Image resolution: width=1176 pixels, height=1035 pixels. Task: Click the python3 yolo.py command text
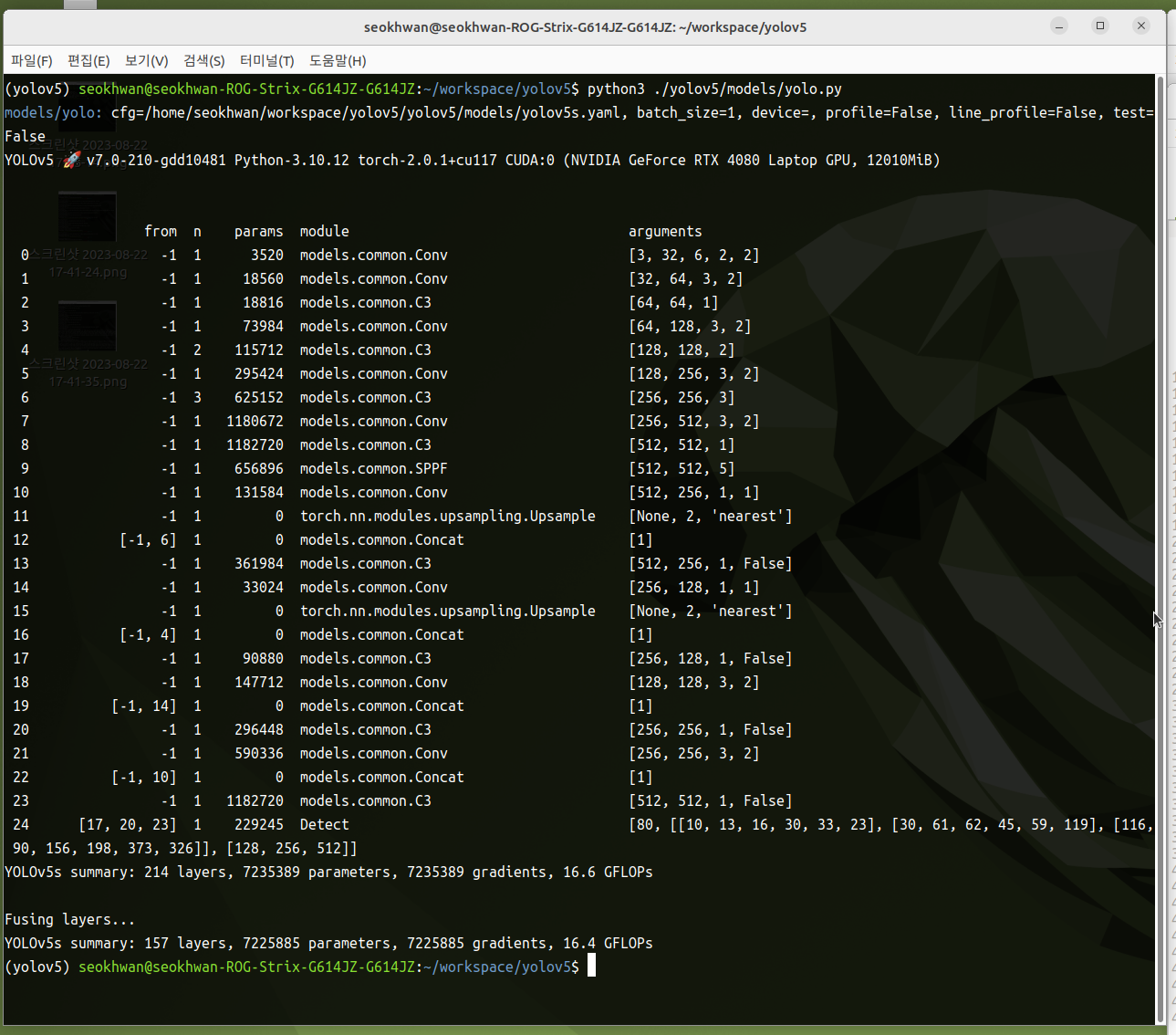(713, 89)
